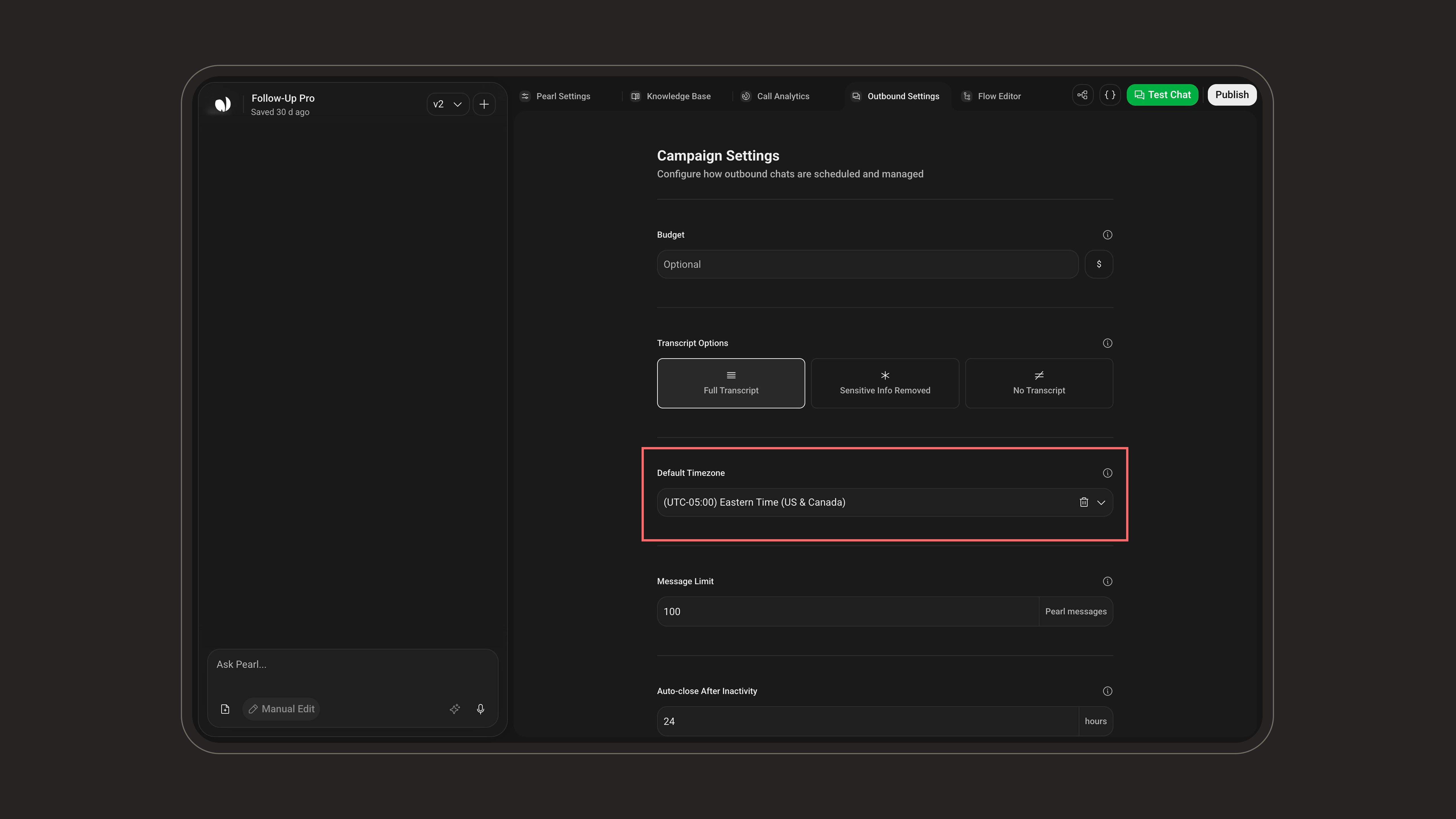Expand the timezone dropdown chevron
This screenshot has height=819, width=1456.
click(1101, 502)
